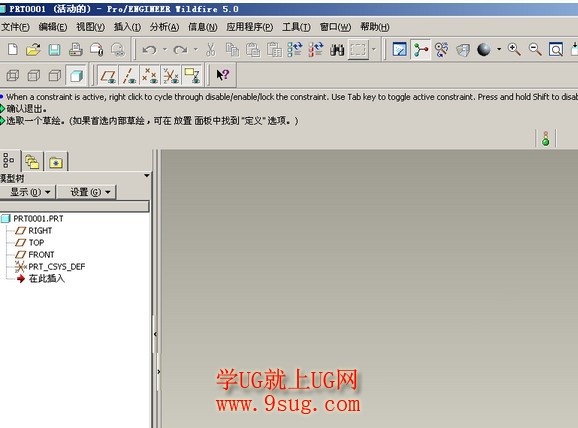Viewport: 578px width, 428px height.
Task: Switch to the Model Tree navigator tab
Action: coord(9,161)
